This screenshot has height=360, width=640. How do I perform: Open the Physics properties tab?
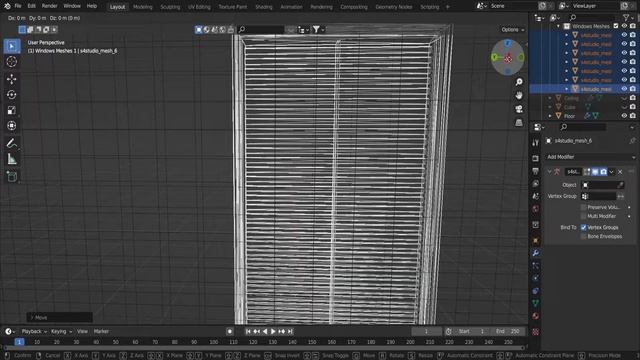coord(536,278)
